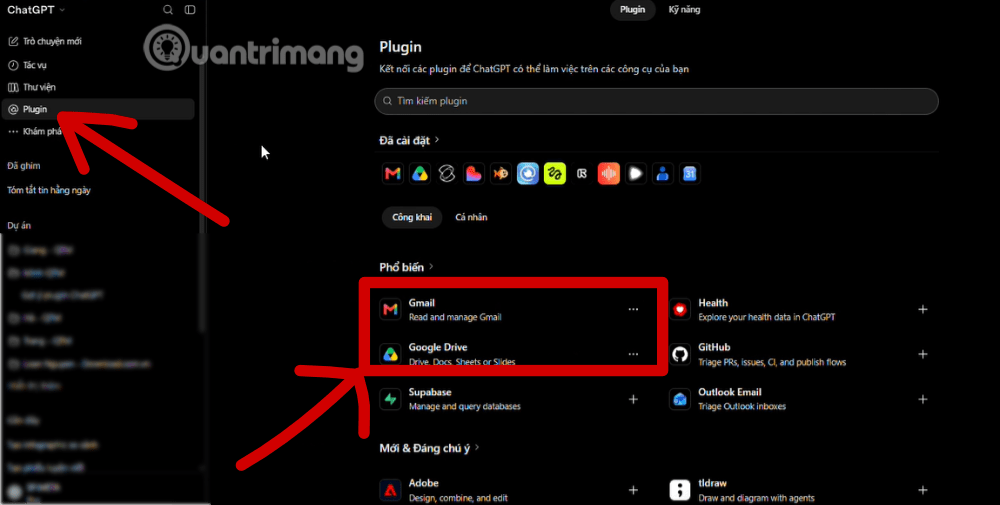Click the Gmail logo in Popular list
1000x505 pixels.
(x=390, y=309)
